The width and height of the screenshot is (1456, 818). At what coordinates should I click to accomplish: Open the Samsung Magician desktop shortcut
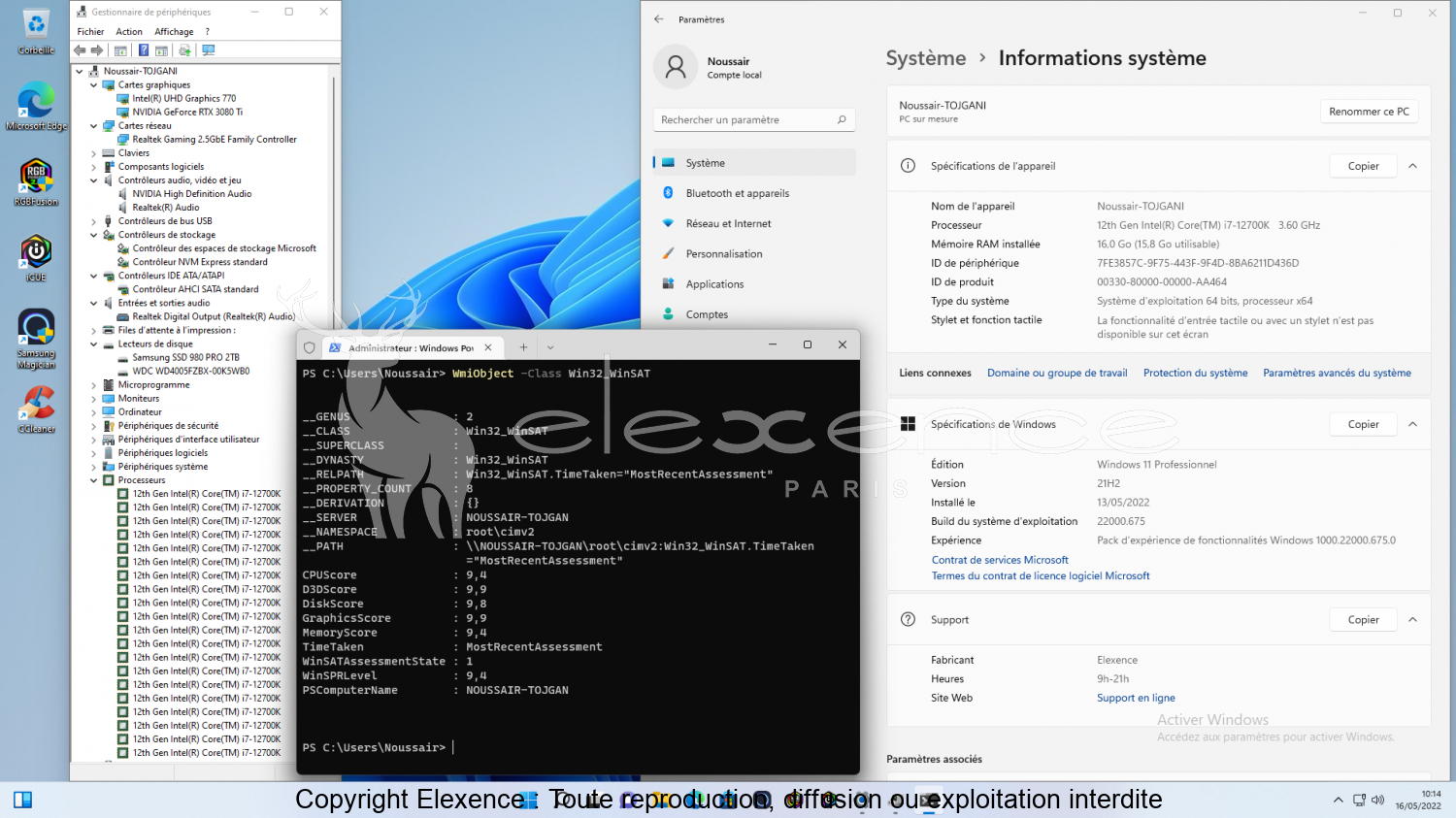[x=36, y=339]
